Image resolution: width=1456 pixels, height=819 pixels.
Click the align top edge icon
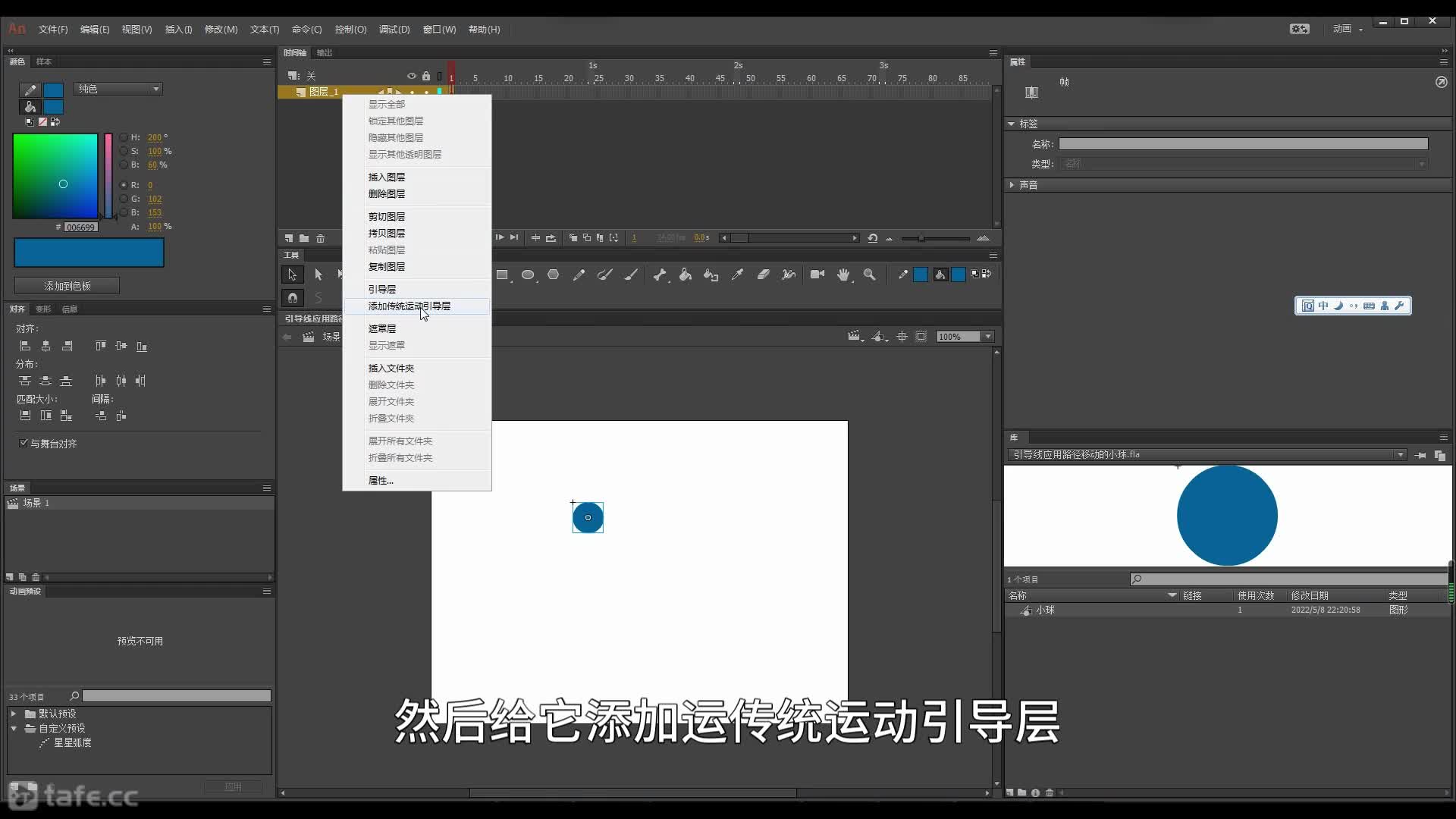[100, 346]
